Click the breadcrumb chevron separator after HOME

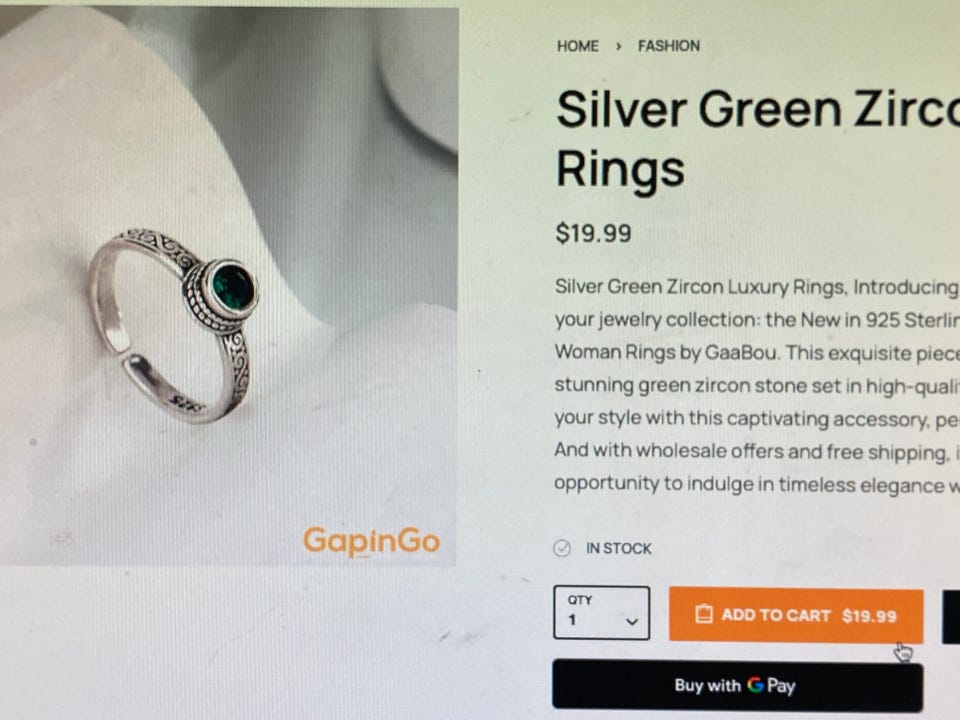click(x=618, y=47)
